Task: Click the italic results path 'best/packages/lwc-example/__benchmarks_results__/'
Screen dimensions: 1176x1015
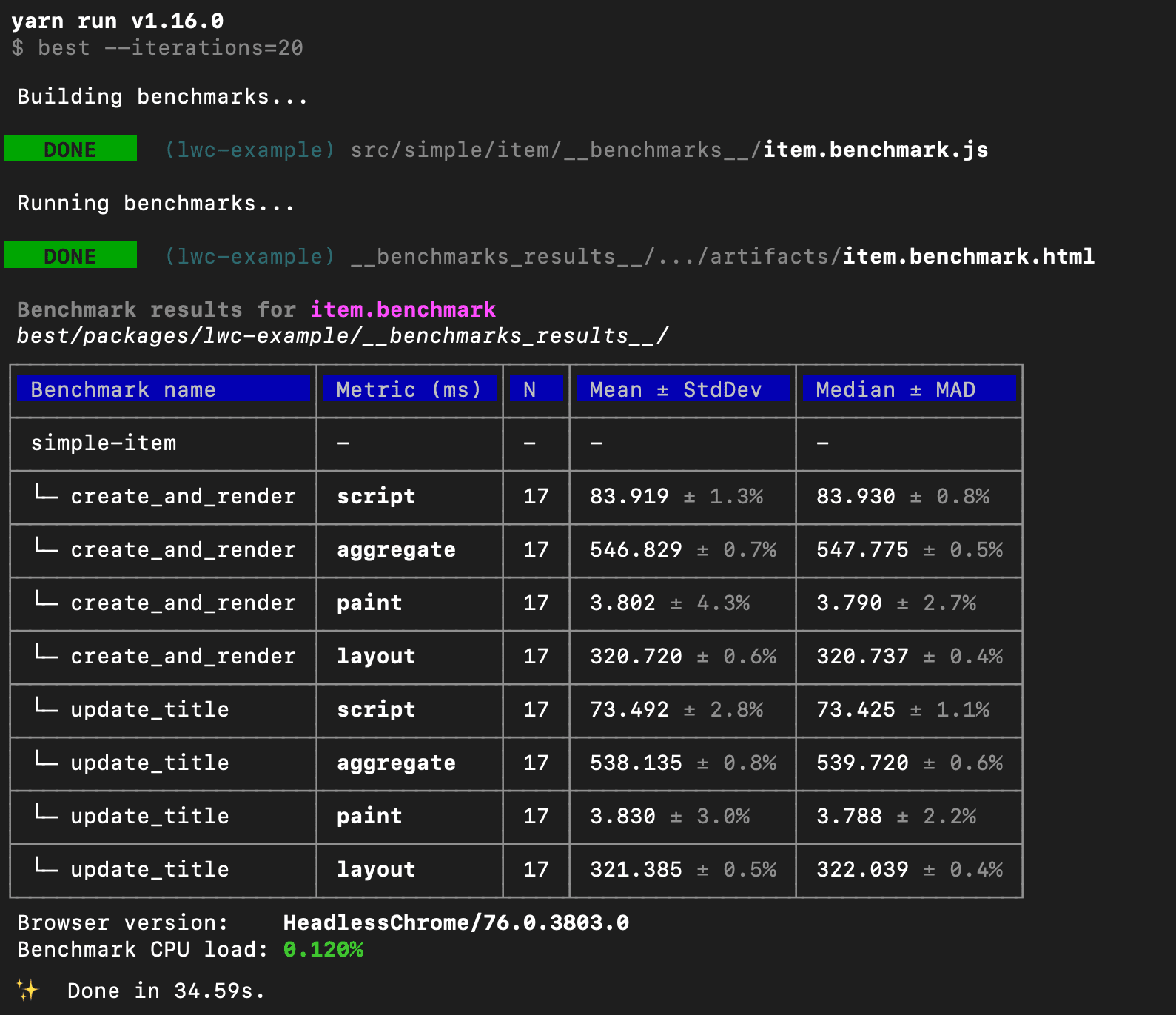Action: coord(343,336)
